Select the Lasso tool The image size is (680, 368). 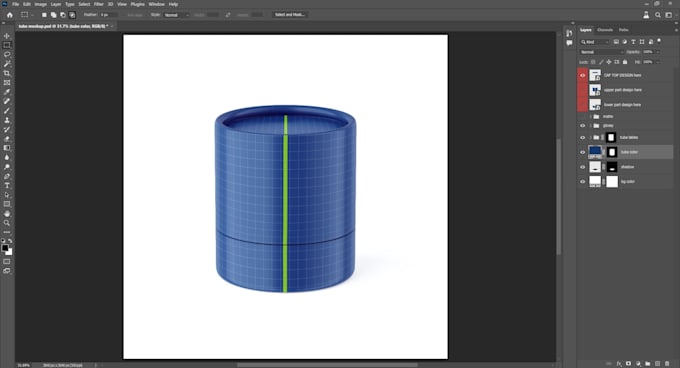[x=7, y=55]
